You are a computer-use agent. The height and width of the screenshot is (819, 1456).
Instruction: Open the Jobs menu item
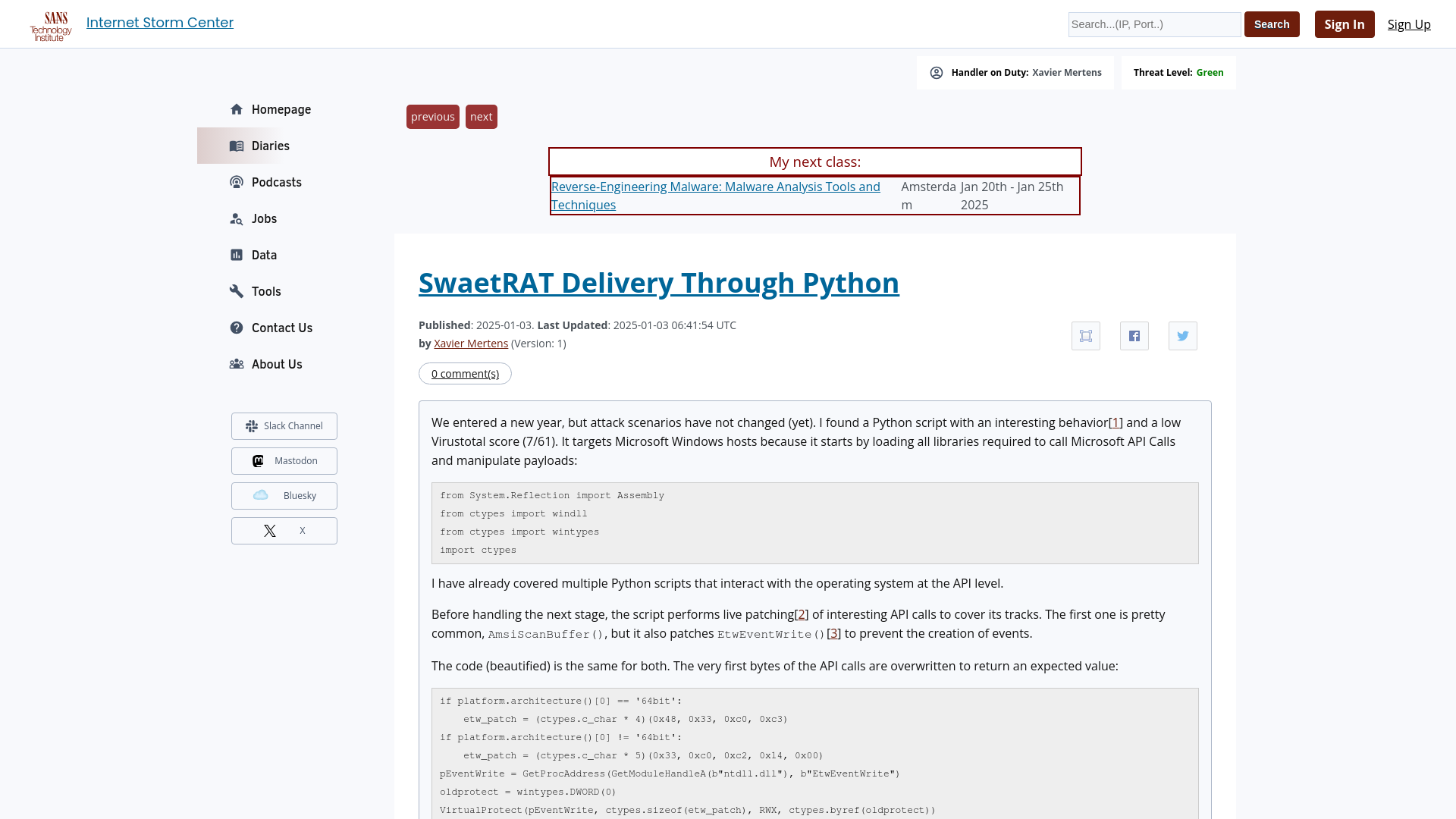[264, 218]
